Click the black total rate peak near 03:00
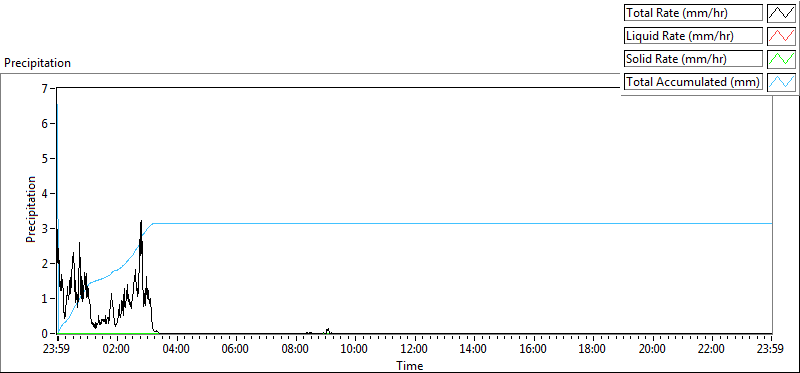The width and height of the screenshot is (800, 373). [x=141, y=221]
